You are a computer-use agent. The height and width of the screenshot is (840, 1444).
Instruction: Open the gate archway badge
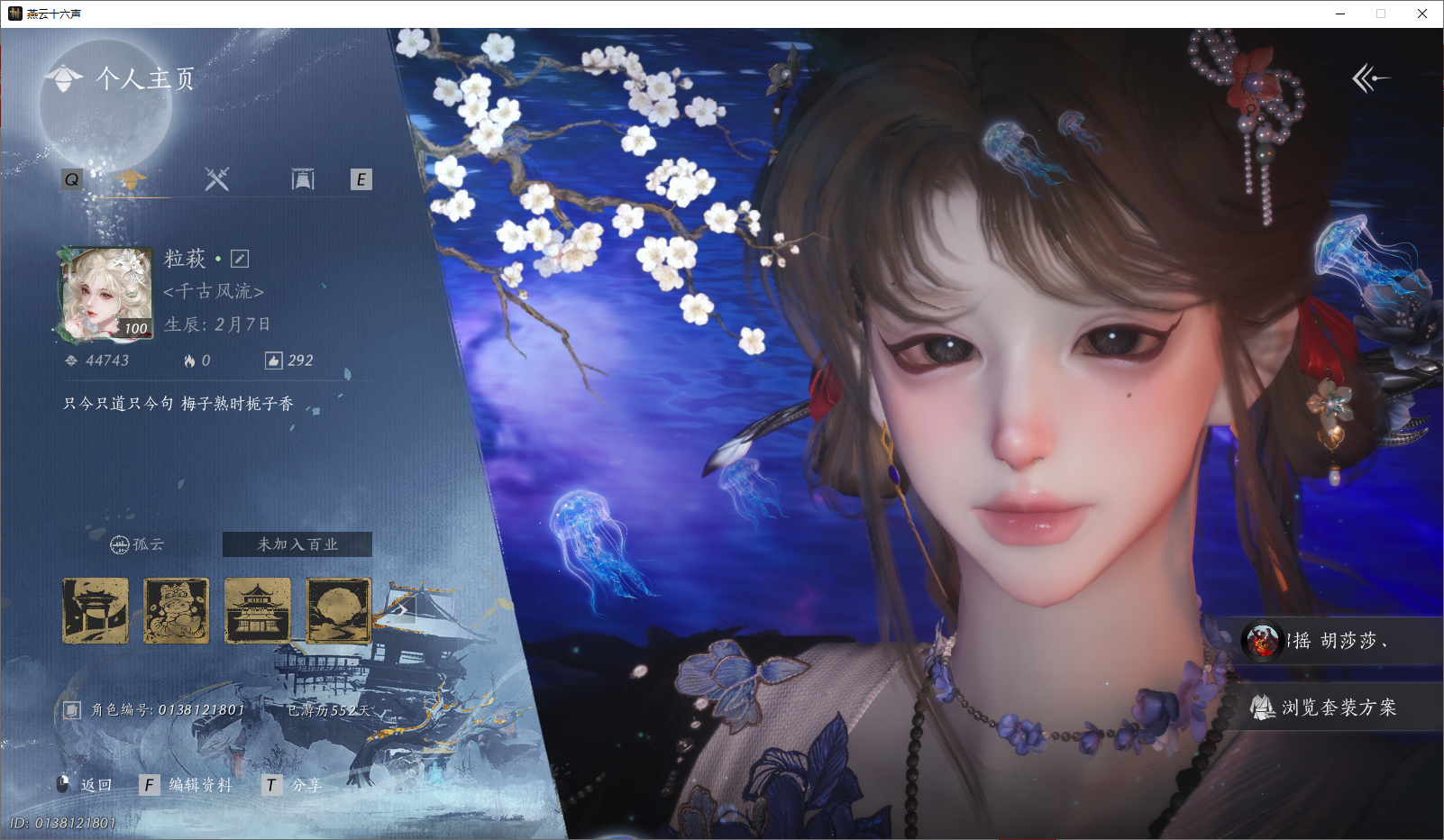pyautogui.click(x=96, y=611)
